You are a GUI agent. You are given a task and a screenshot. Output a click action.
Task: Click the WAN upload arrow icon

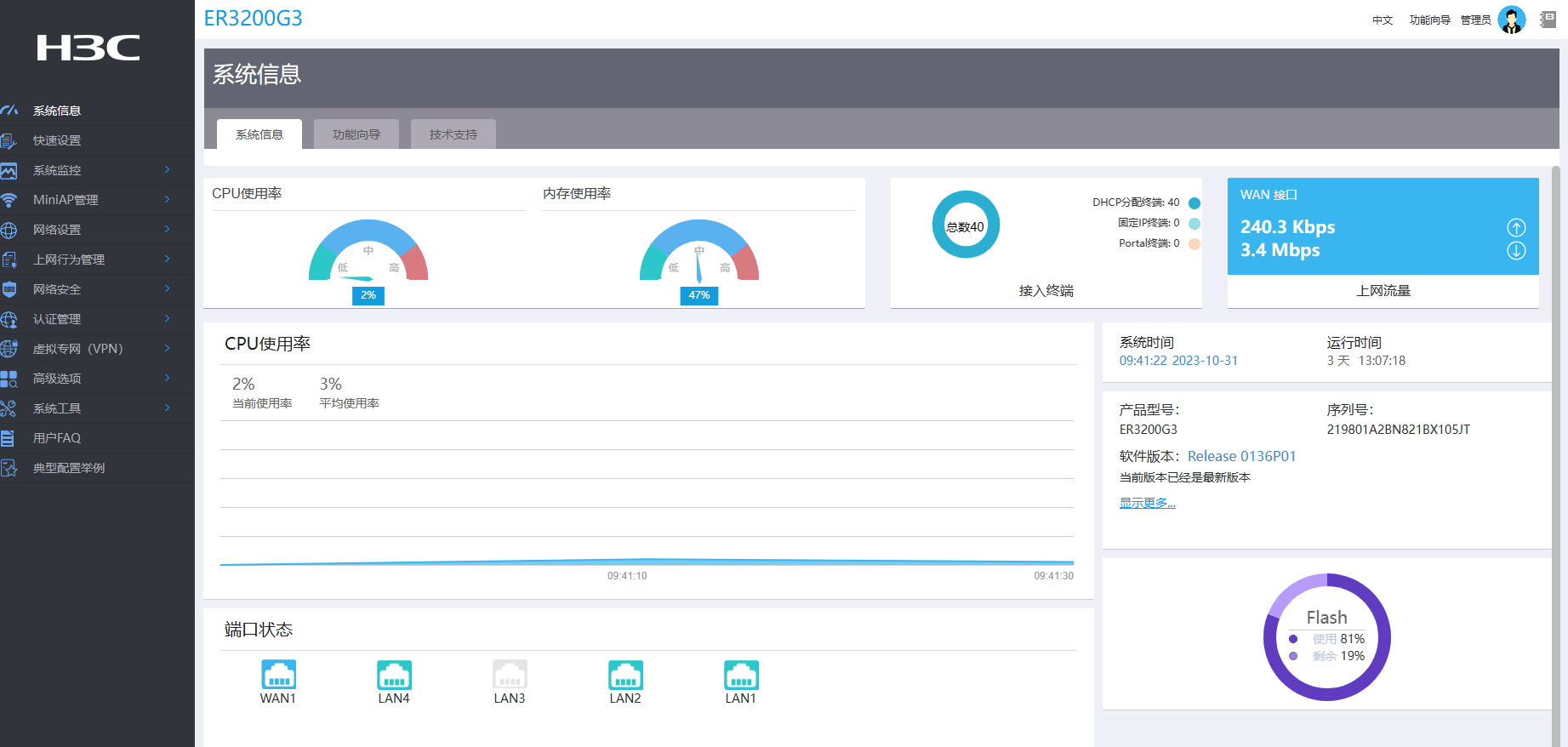[x=1516, y=227]
